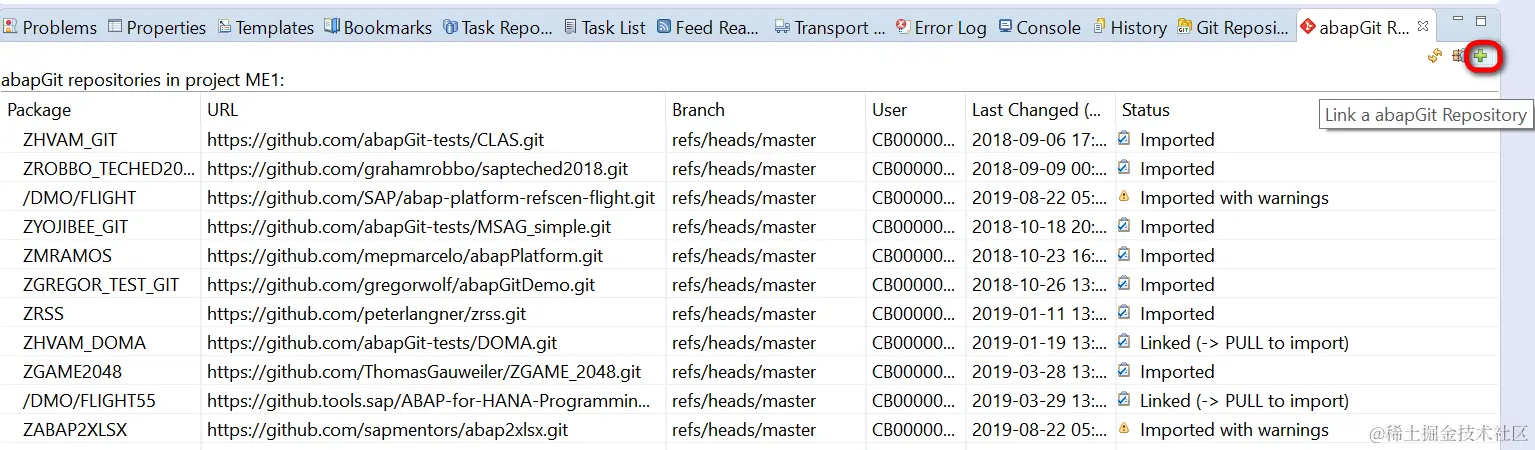Sort by the User column header

[x=889, y=110]
